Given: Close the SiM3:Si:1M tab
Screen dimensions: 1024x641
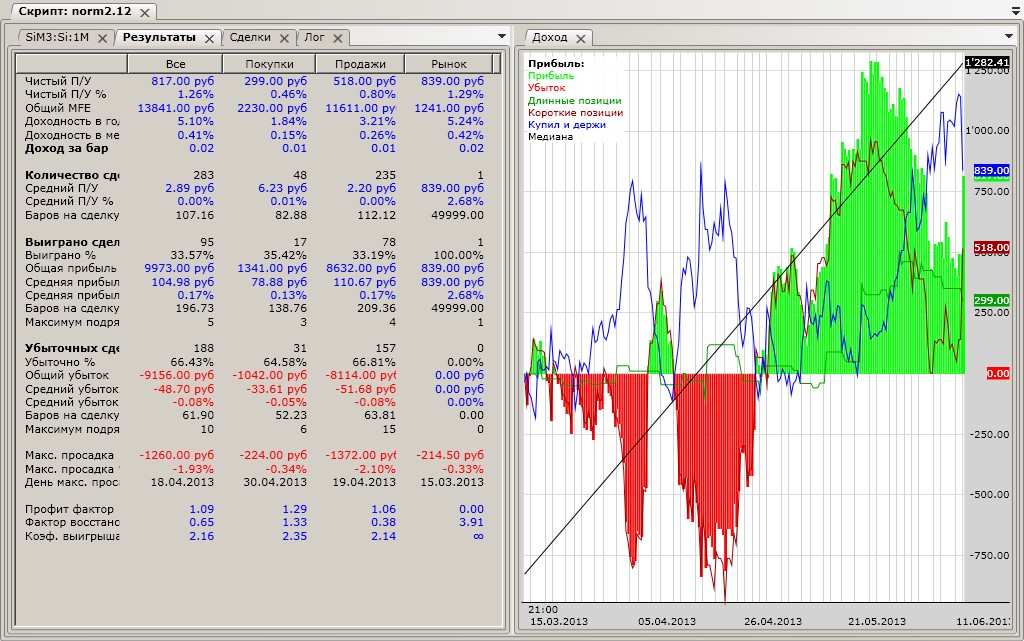Looking at the screenshot, I should pyautogui.click(x=102, y=38).
